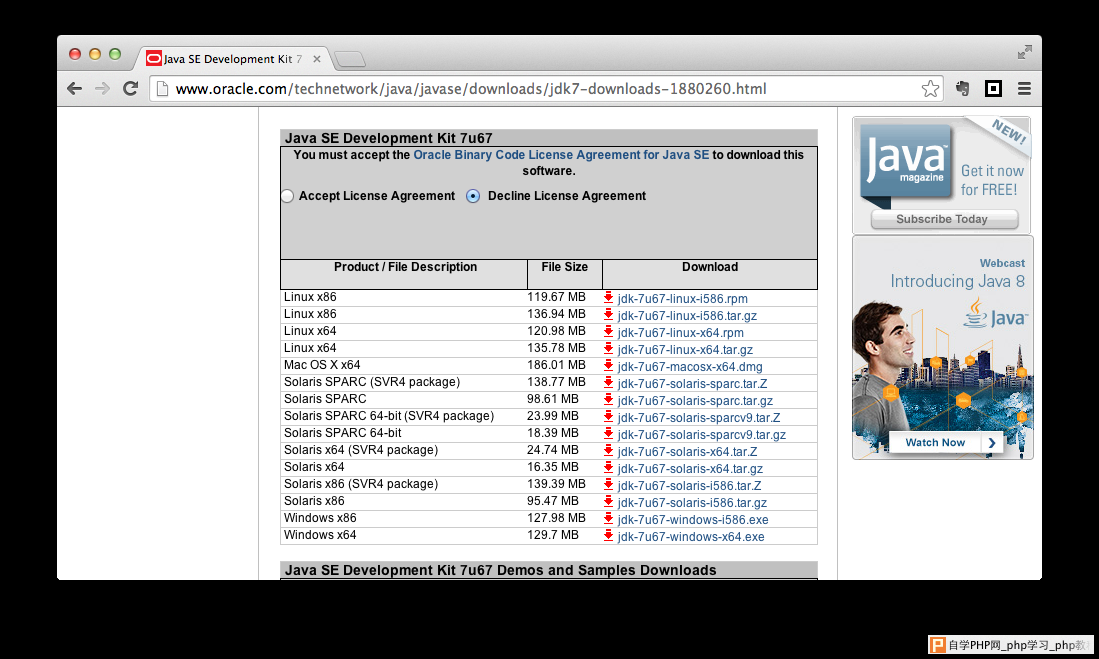
Task: Download jdk-7u67-solaris-x64.tar.gz
Action: (x=690, y=468)
